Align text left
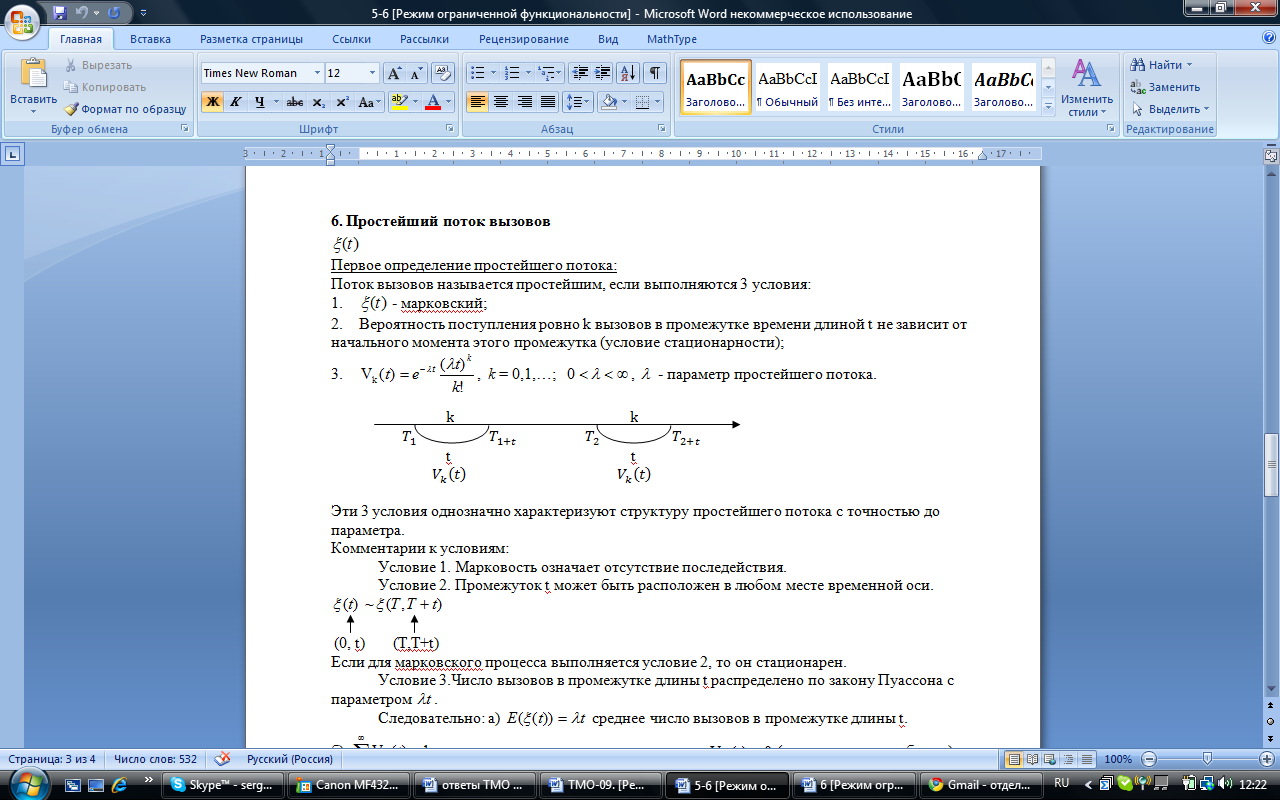 click(x=478, y=102)
